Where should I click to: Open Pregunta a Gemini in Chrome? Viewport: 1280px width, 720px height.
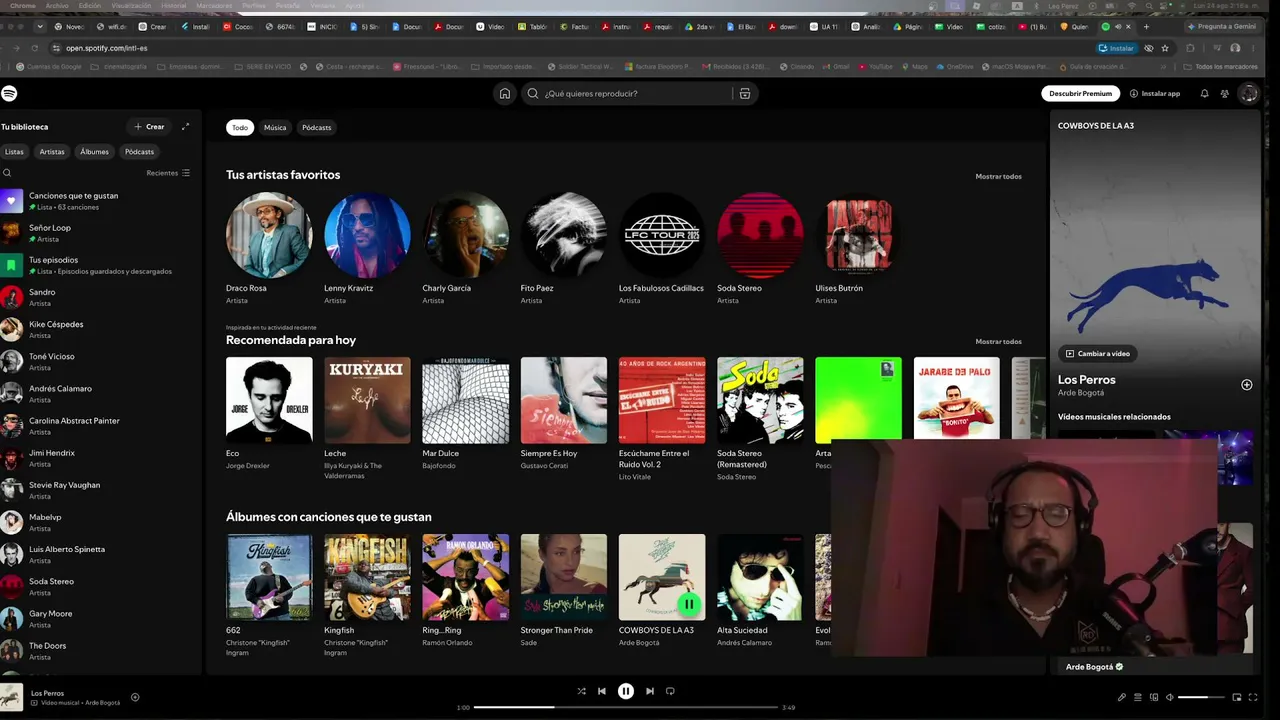tap(1220, 27)
